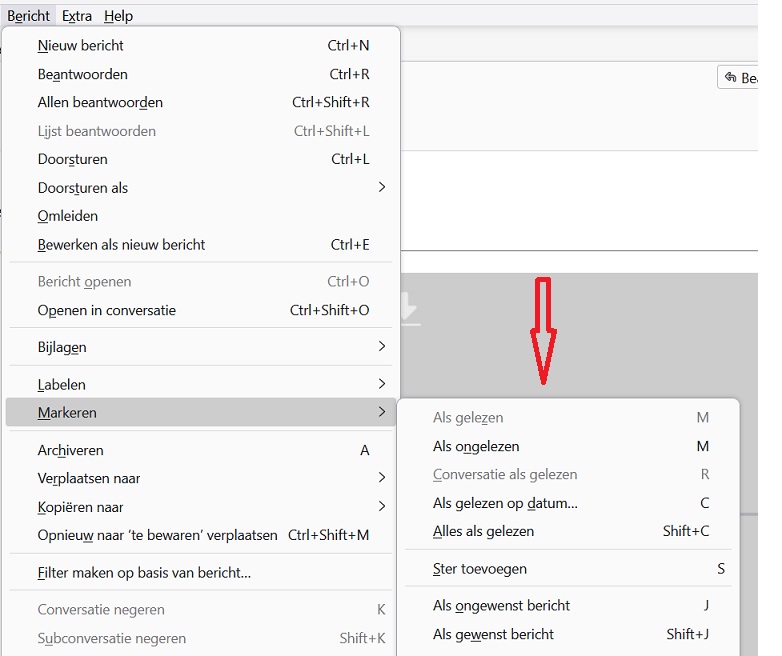The height and width of the screenshot is (656, 782).
Task: Open the Extra menu
Action: [77, 16]
